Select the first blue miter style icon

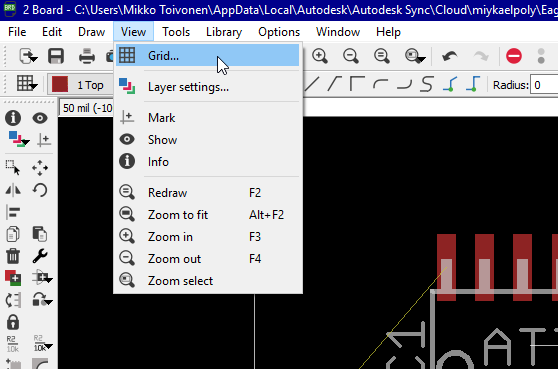tap(450, 84)
